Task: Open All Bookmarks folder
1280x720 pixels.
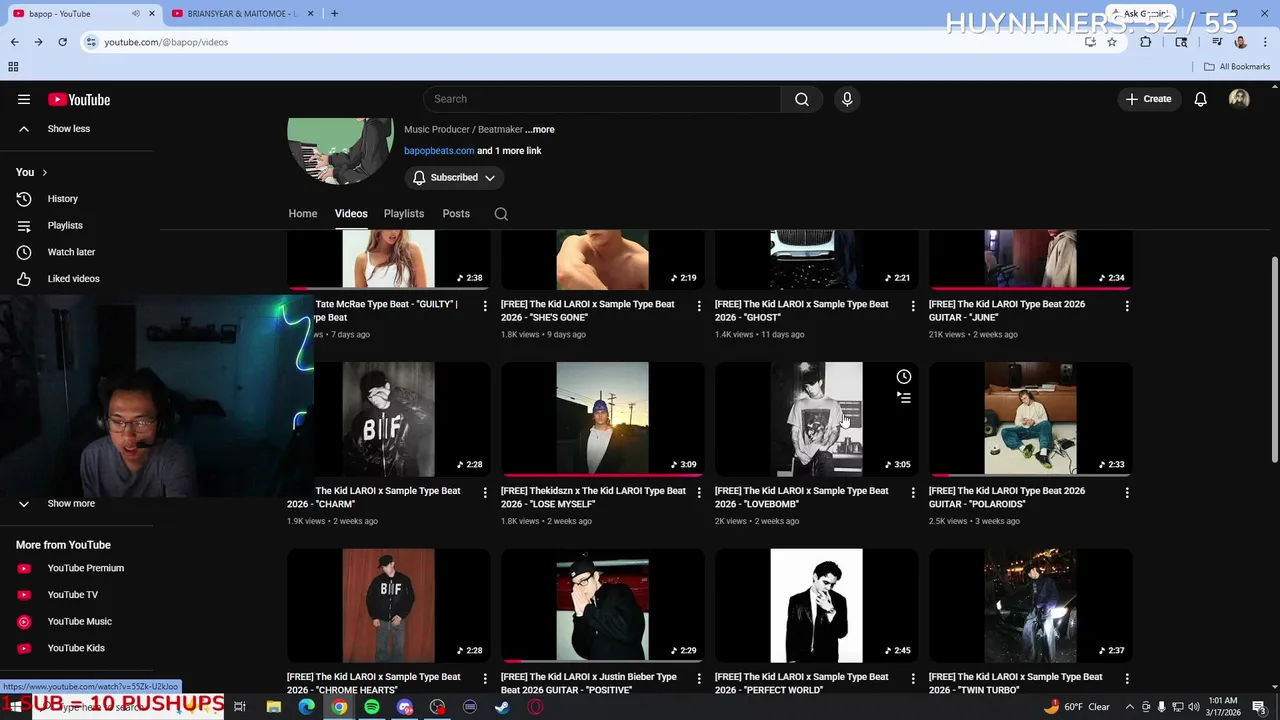Action: pos(1237,67)
